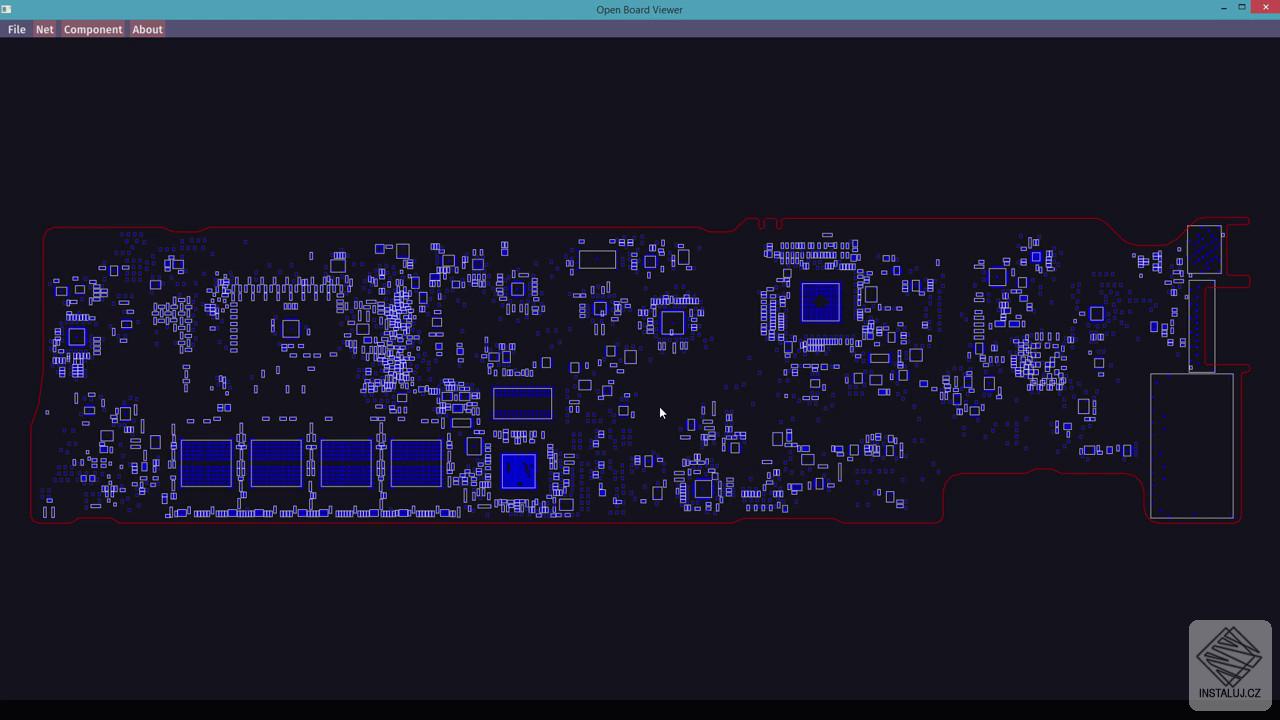This screenshot has height=720, width=1280.
Task: Click the leftmost memory chip in the bottom row
Action: [206, 462]
